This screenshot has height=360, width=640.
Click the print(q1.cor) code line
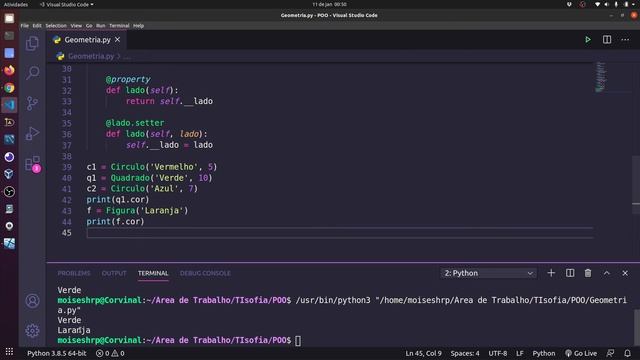118,200
